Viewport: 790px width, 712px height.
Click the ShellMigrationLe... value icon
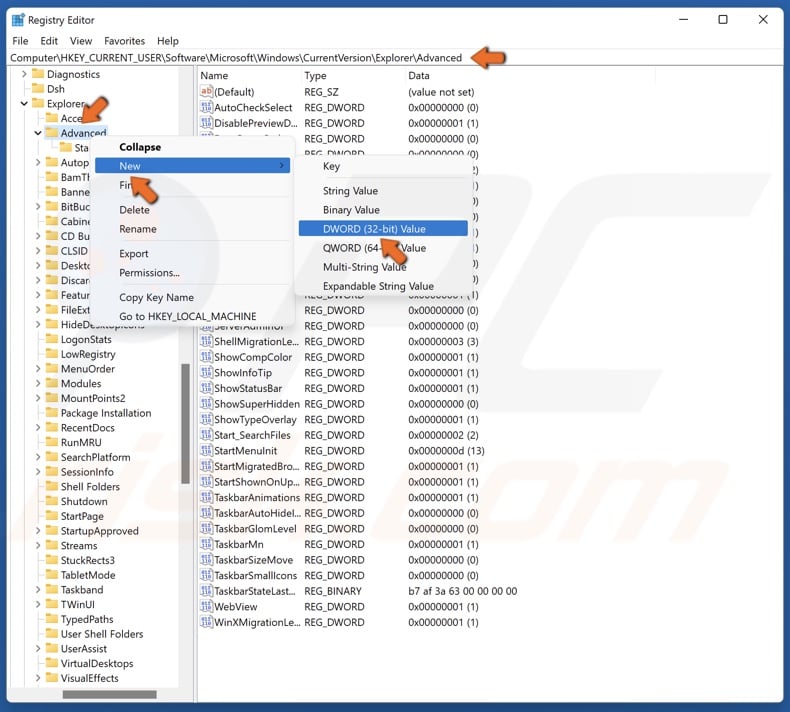point(206,341)
